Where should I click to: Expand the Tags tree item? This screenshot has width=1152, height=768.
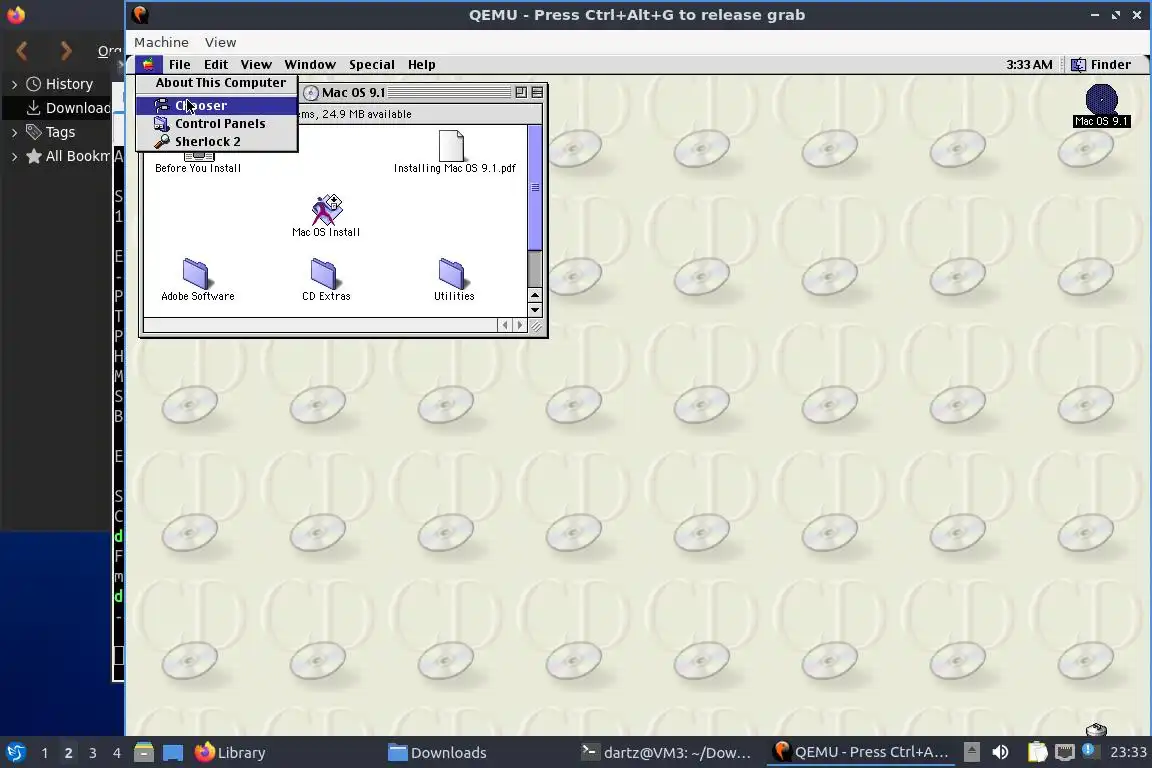[14, 132]
